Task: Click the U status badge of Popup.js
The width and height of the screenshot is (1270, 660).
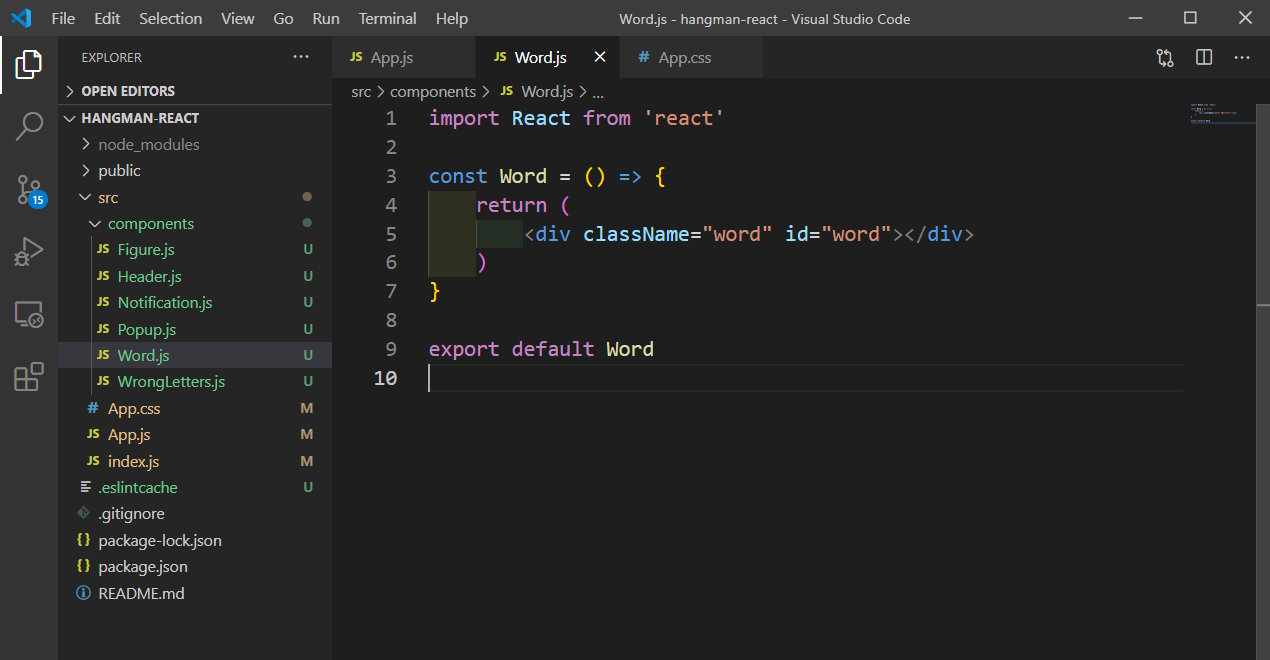Action: coord(308,329)
